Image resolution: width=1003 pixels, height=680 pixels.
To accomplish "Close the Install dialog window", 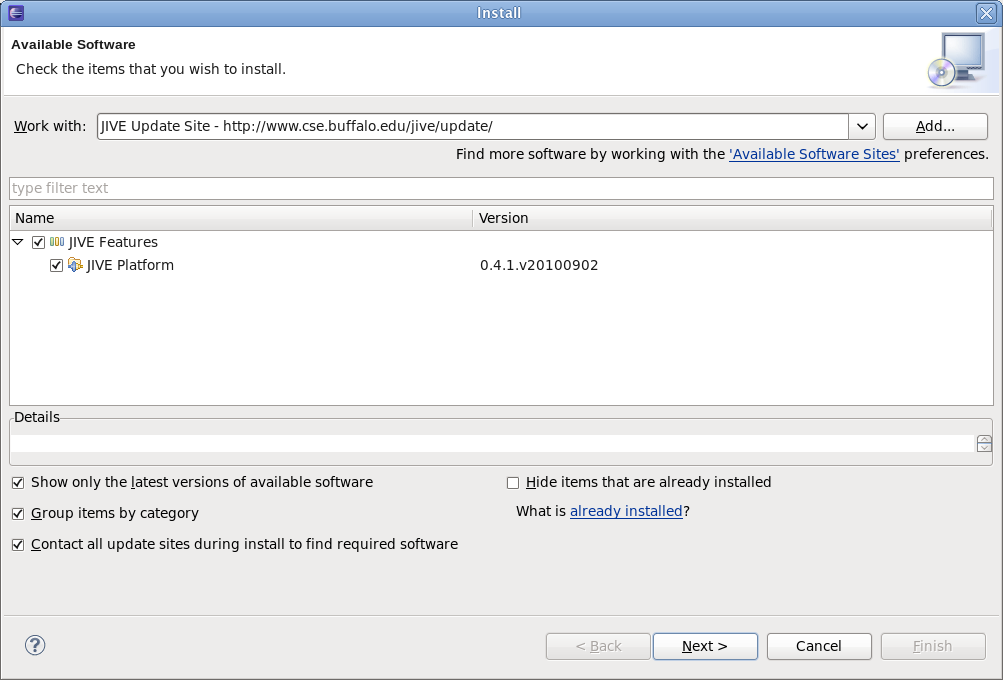I will [985, 13].
